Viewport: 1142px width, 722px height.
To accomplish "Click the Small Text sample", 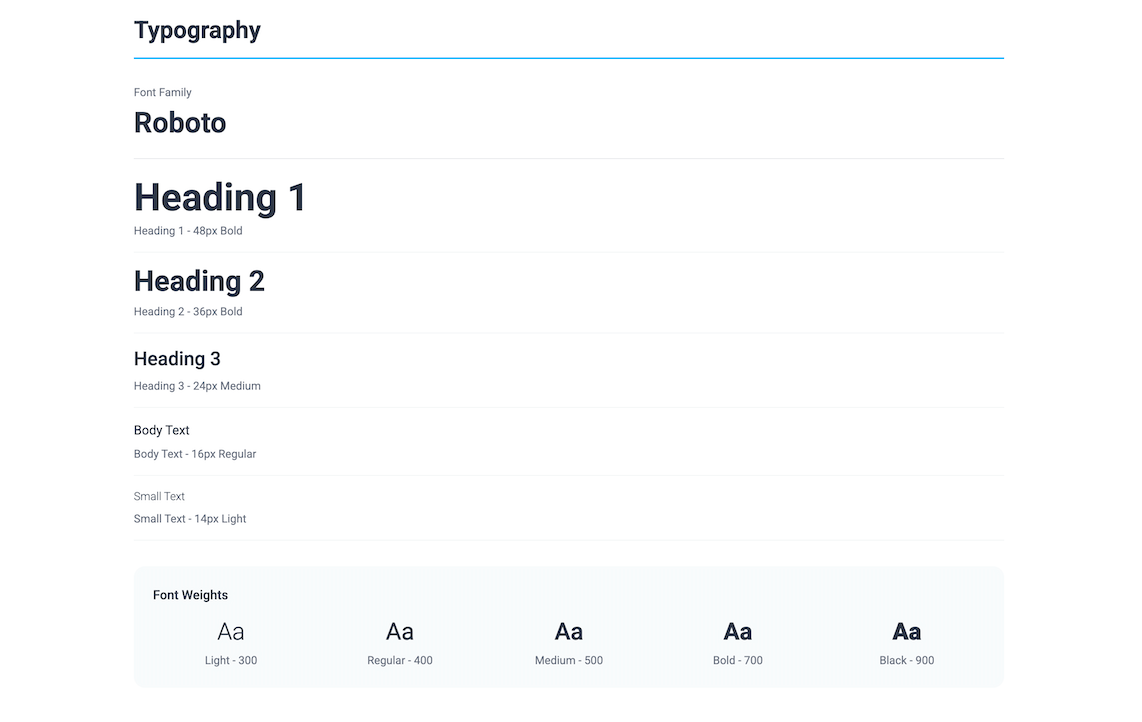I will (x=159, y=497).
